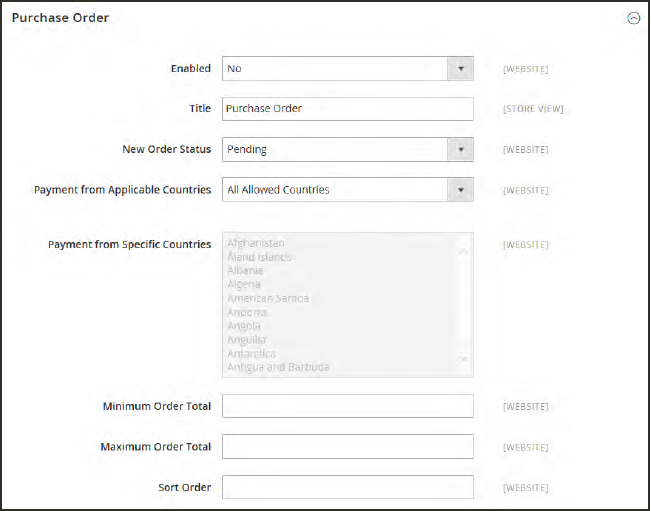Click the Title input field
651x511 pixels.
(347, 109)
